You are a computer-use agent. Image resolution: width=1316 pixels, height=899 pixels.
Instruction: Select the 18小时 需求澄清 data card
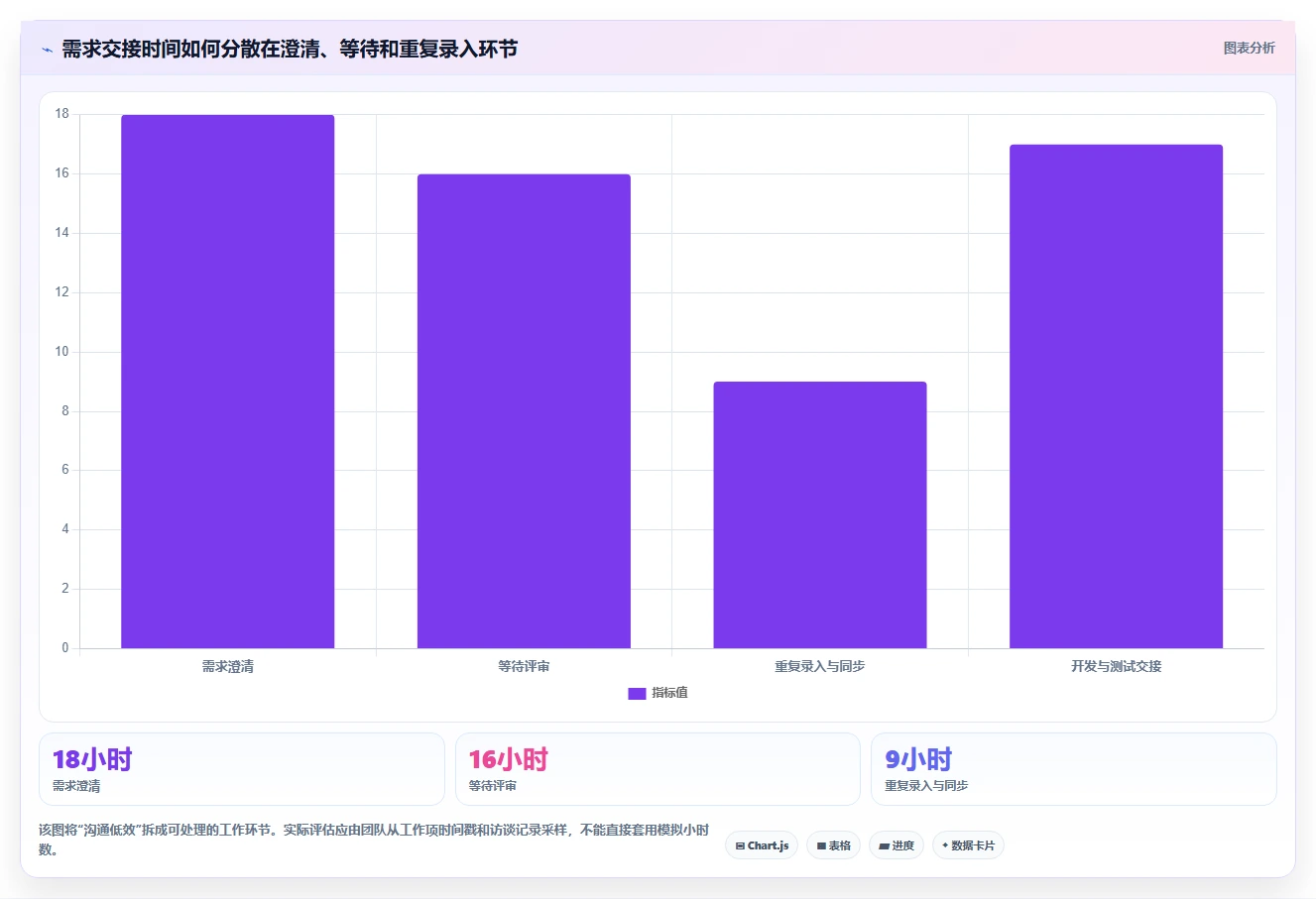point(241,769)
